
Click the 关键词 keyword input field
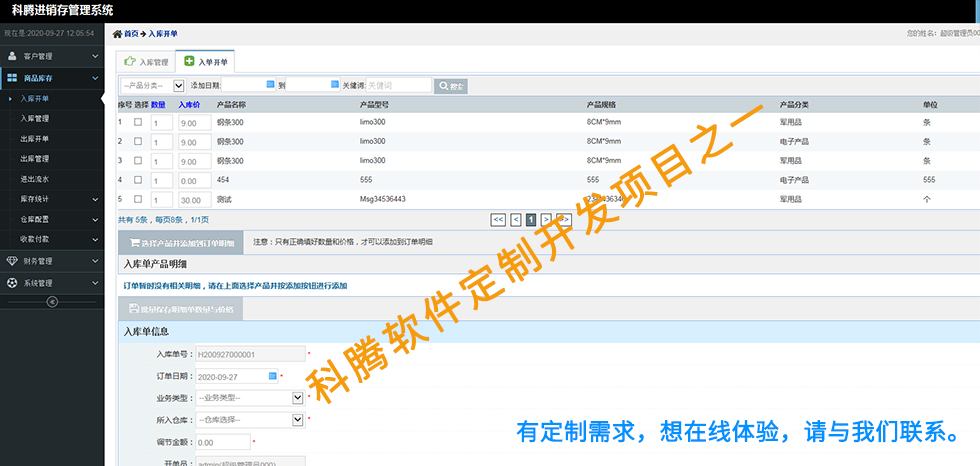coord(398,86)
